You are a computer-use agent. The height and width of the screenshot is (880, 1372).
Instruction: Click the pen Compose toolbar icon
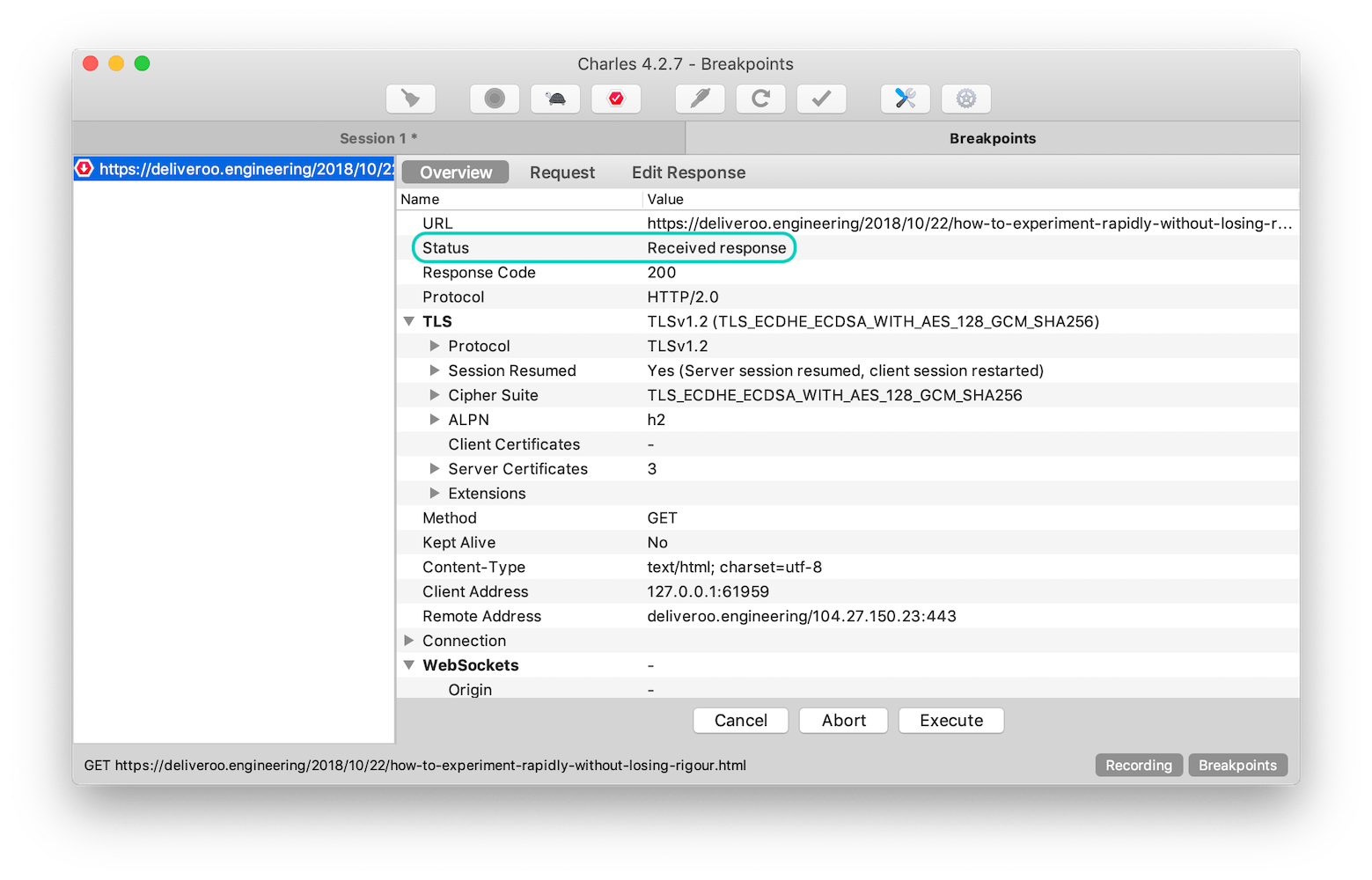pos(700,99)
